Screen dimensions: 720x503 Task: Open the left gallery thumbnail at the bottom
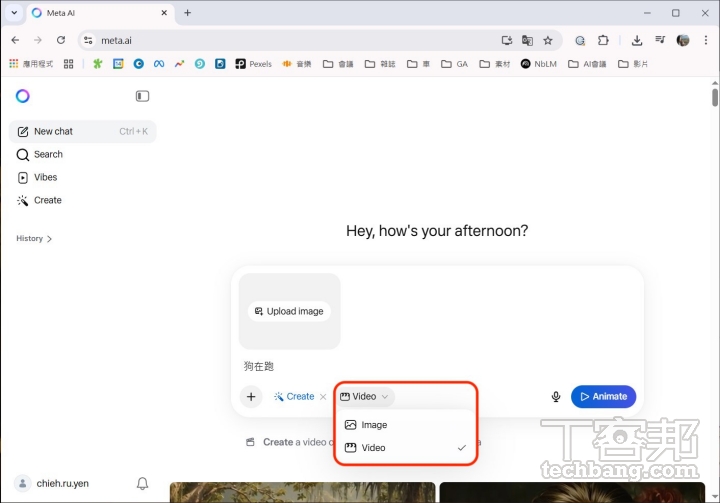302,492
